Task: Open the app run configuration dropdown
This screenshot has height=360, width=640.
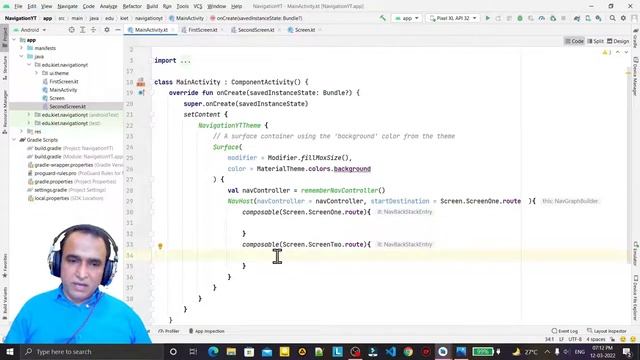Action: coord(407,18)
